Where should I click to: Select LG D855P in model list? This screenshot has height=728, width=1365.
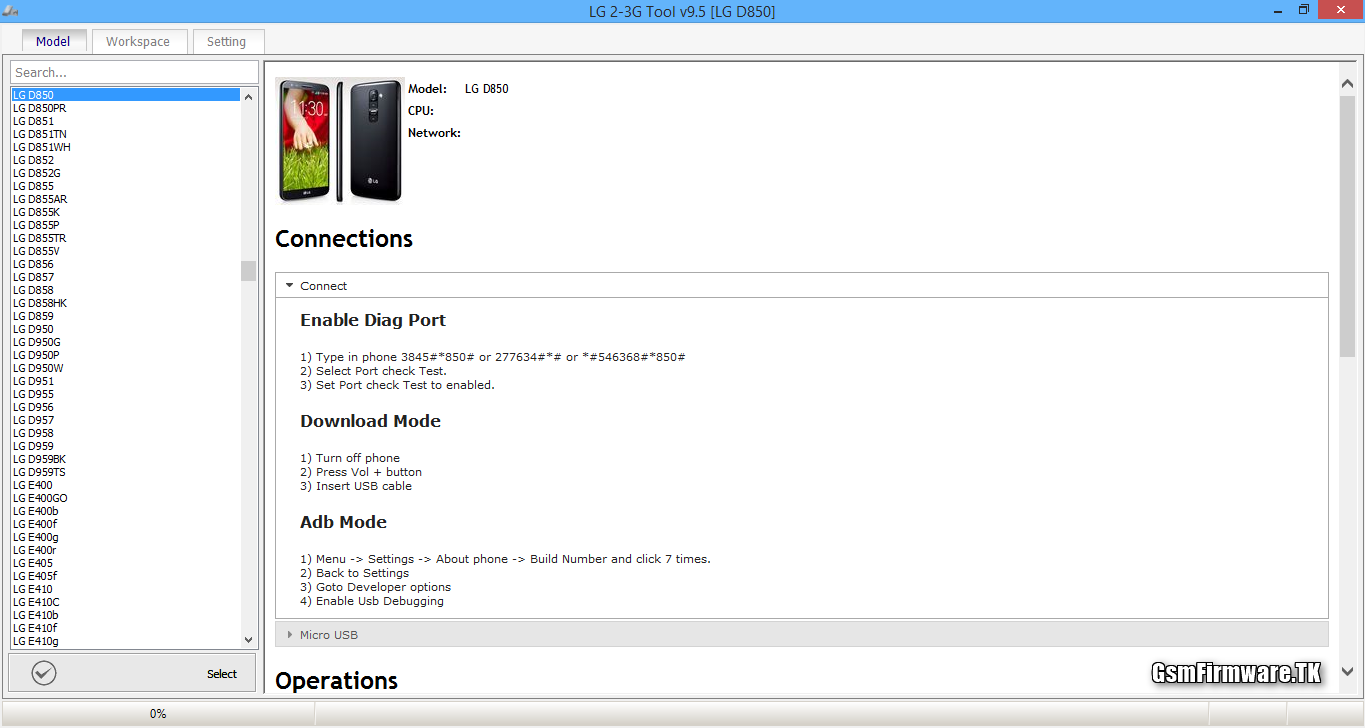125,225
